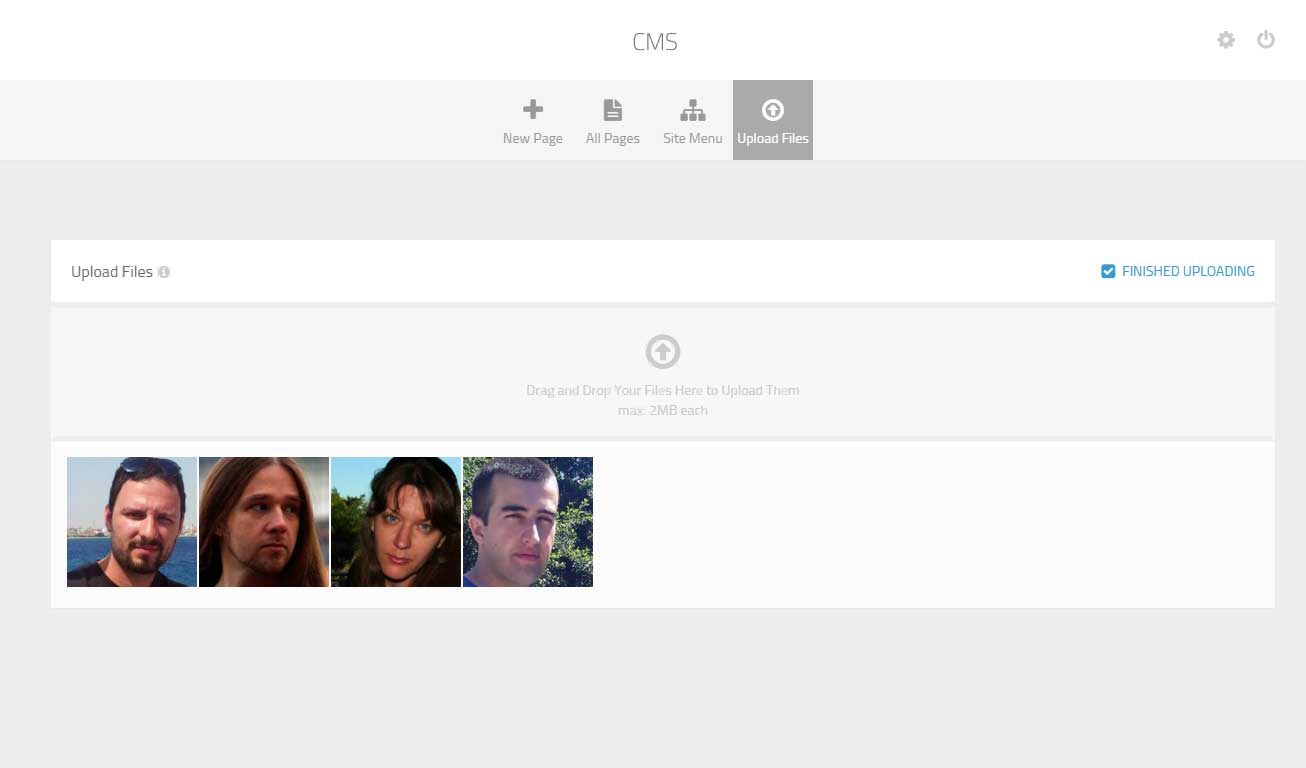Click the document icon above All Pages
The image size is (1306, 768).
[x=612, y=109]
